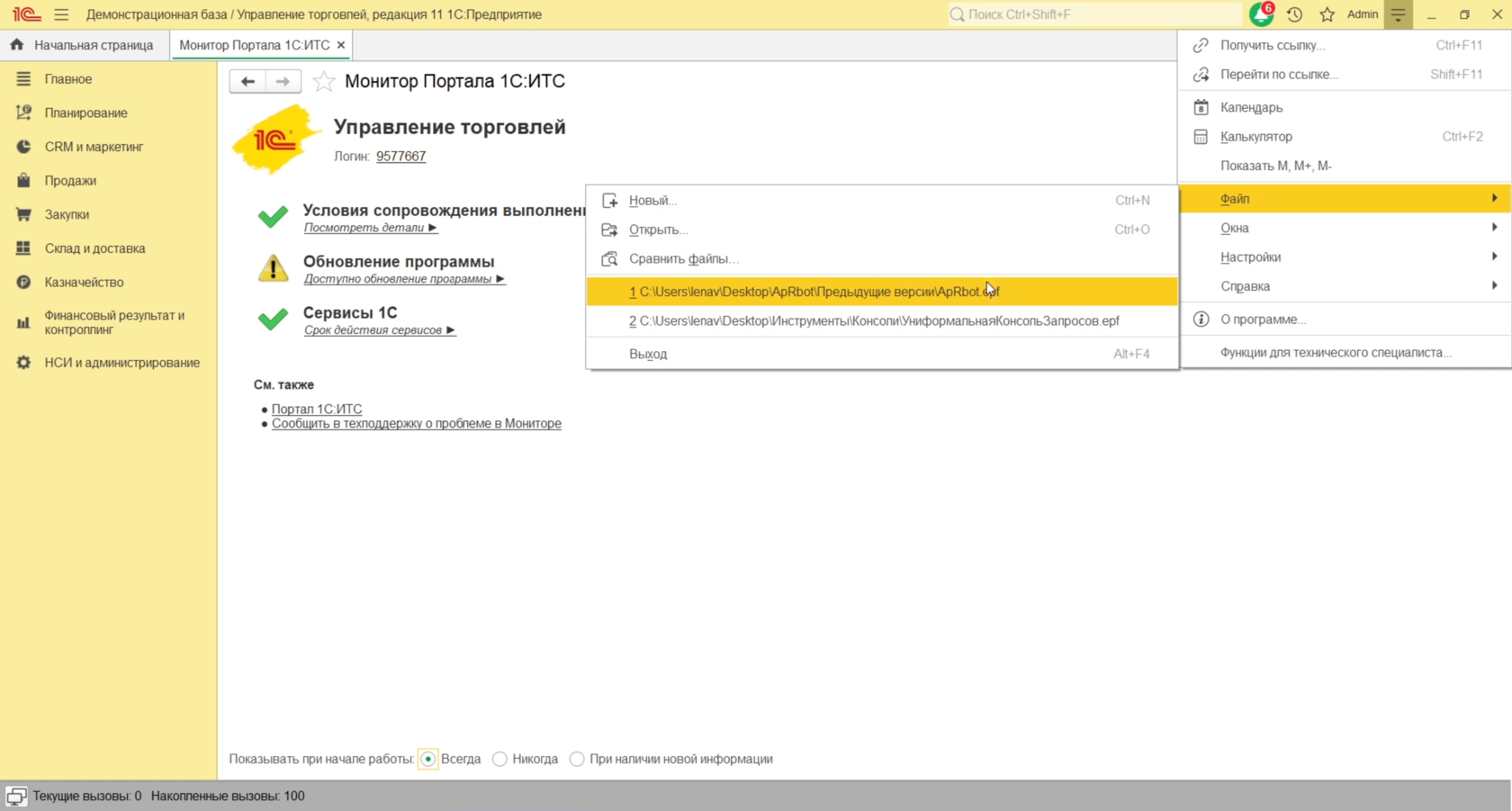Choose Получить ссылку menu item
The width and height of the screenshot is (1512, 811).
(x=1345, y=45)
